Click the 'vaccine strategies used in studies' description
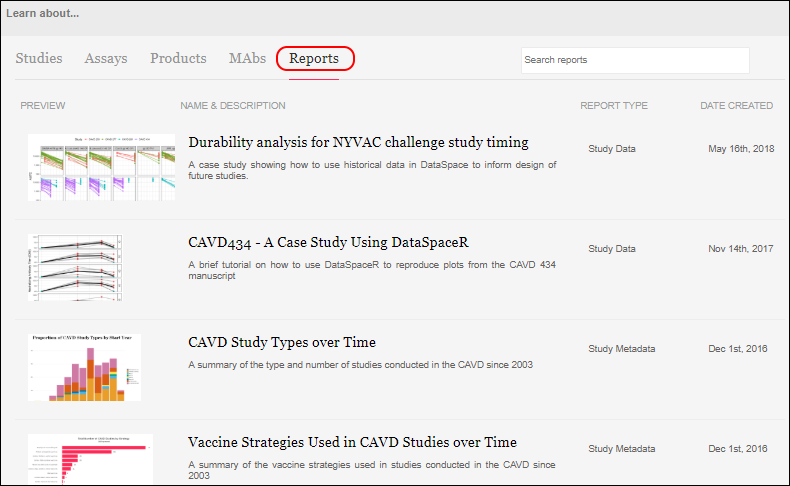Image resolution: width=790 pixels, height=486 pixels. tap(372, 470)
